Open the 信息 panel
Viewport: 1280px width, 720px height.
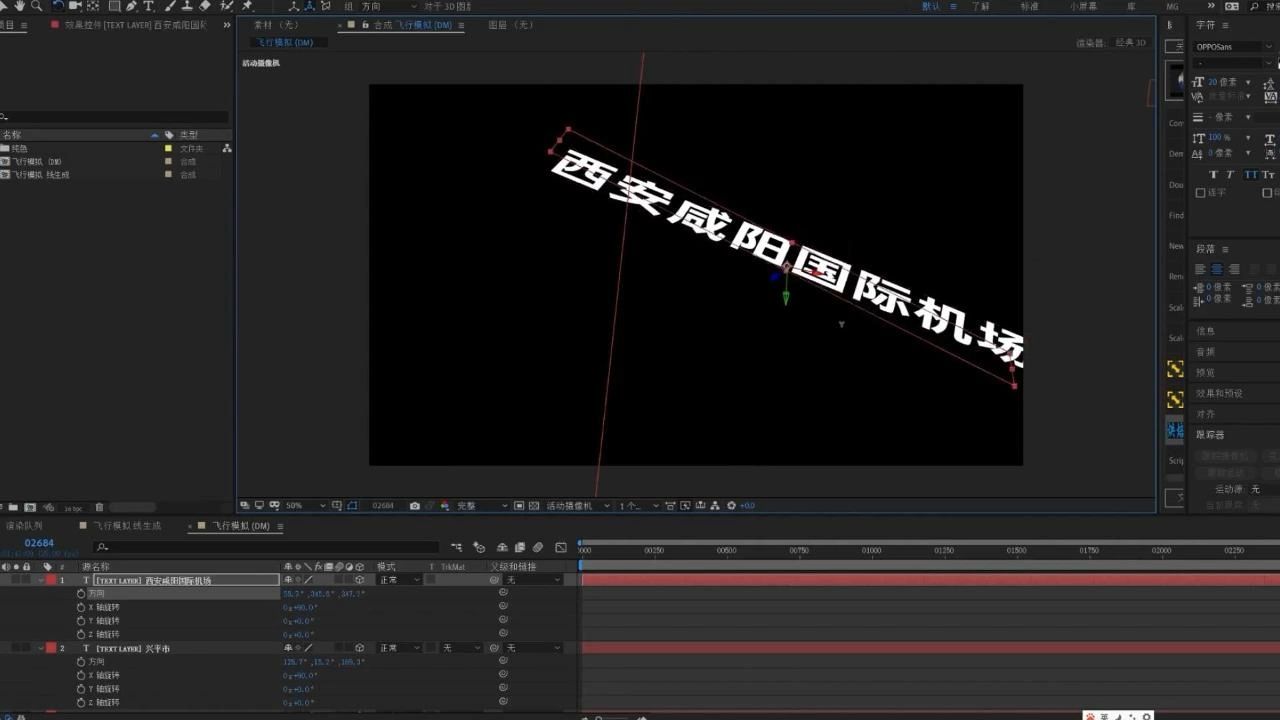[1205, 331]
